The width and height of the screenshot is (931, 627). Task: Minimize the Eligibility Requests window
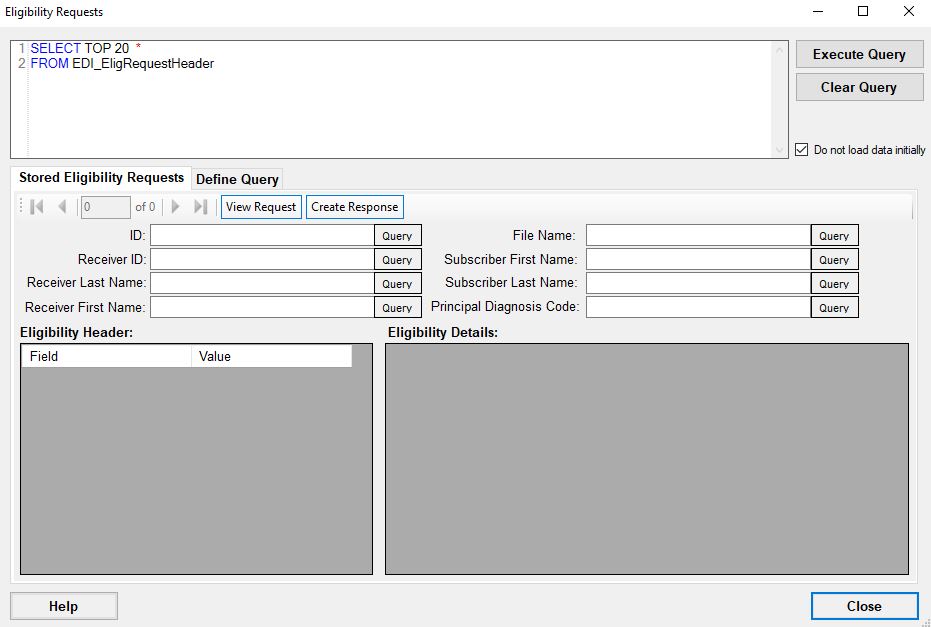[818, 11]
